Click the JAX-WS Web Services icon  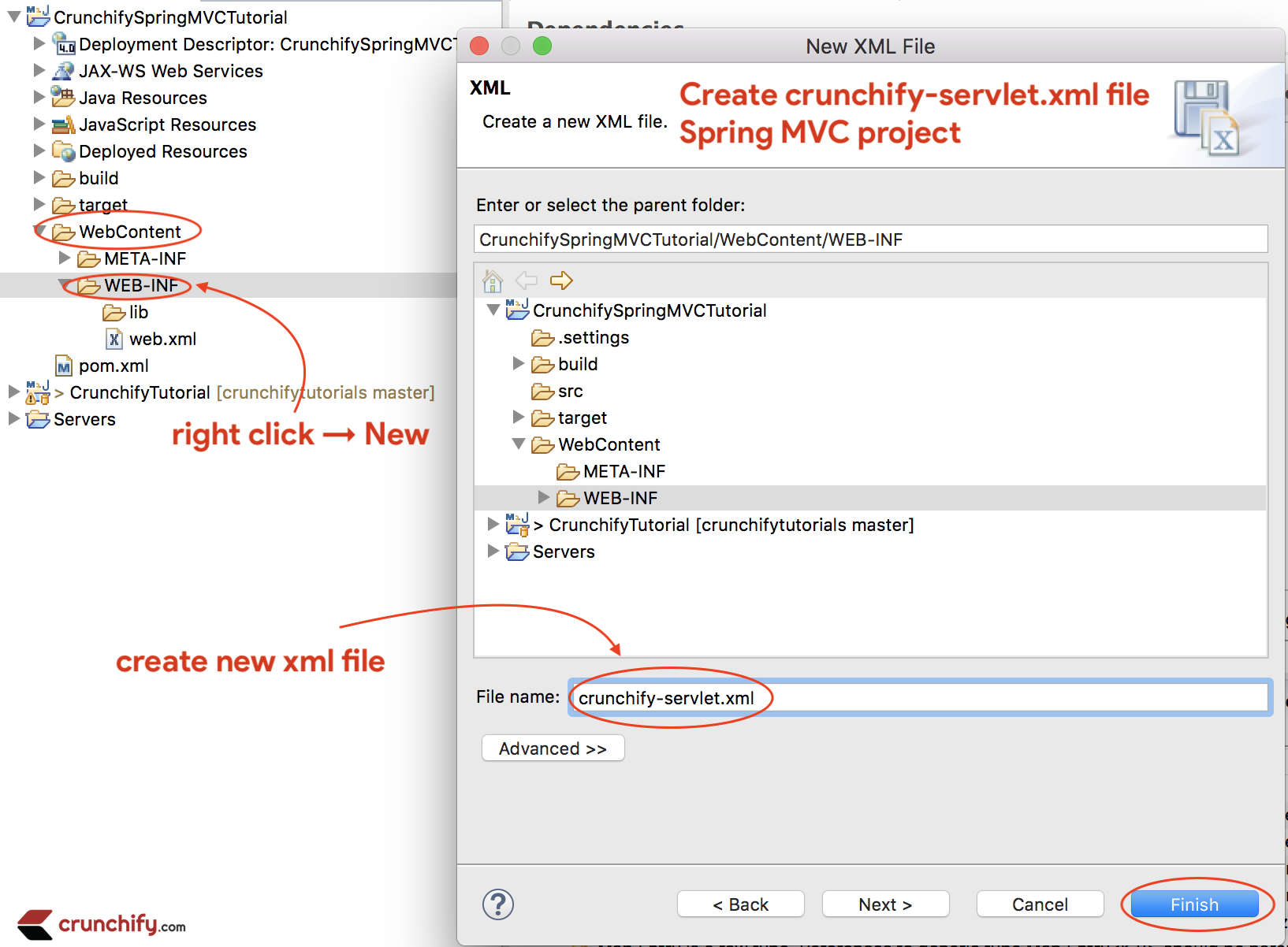(x=63, y=71)
